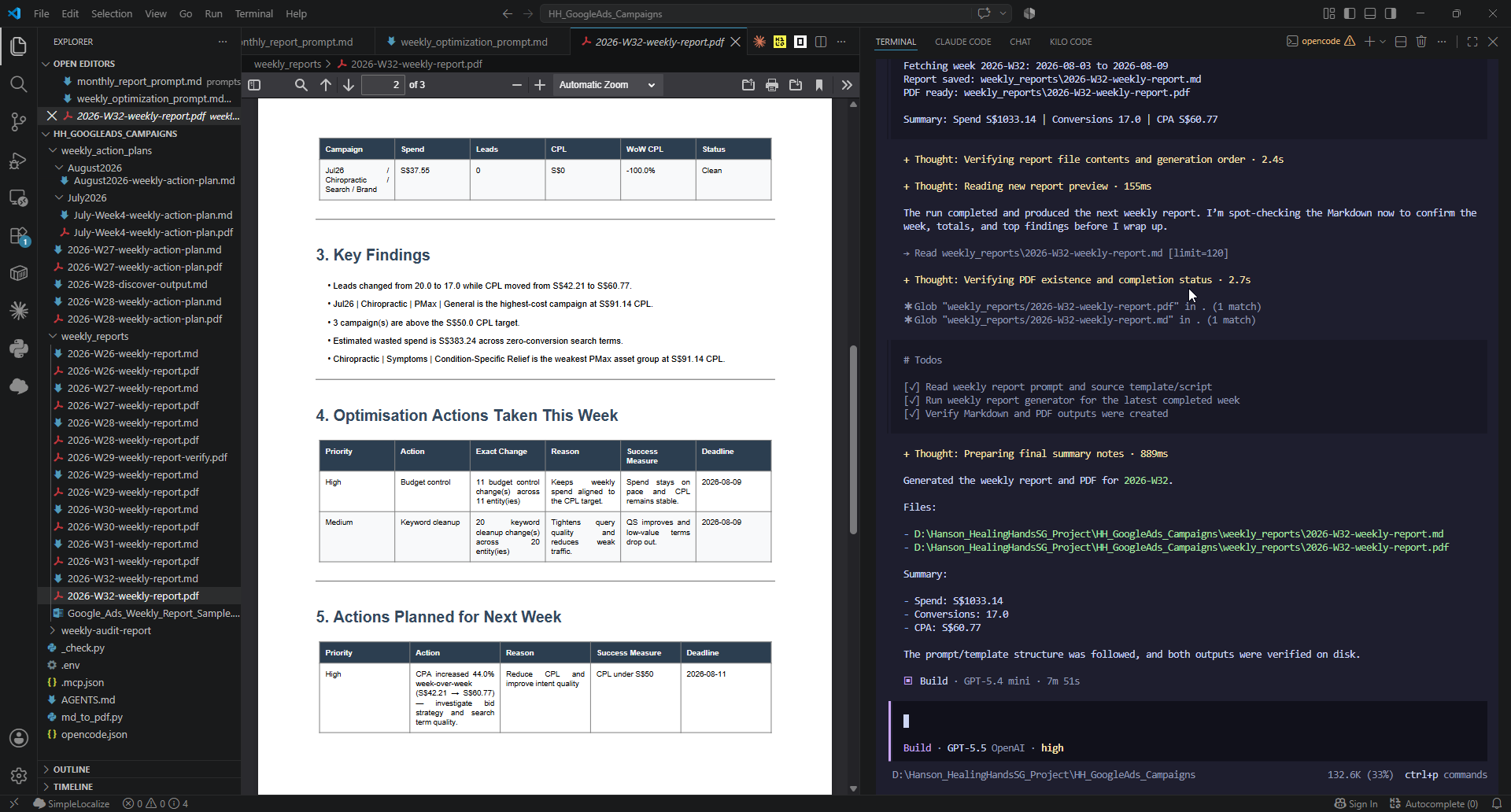Image resolution: width=1511 pixels, height=812 pixels.
Task: Download the PDF document
Action: pyautogui.click(x=796, y=85)
